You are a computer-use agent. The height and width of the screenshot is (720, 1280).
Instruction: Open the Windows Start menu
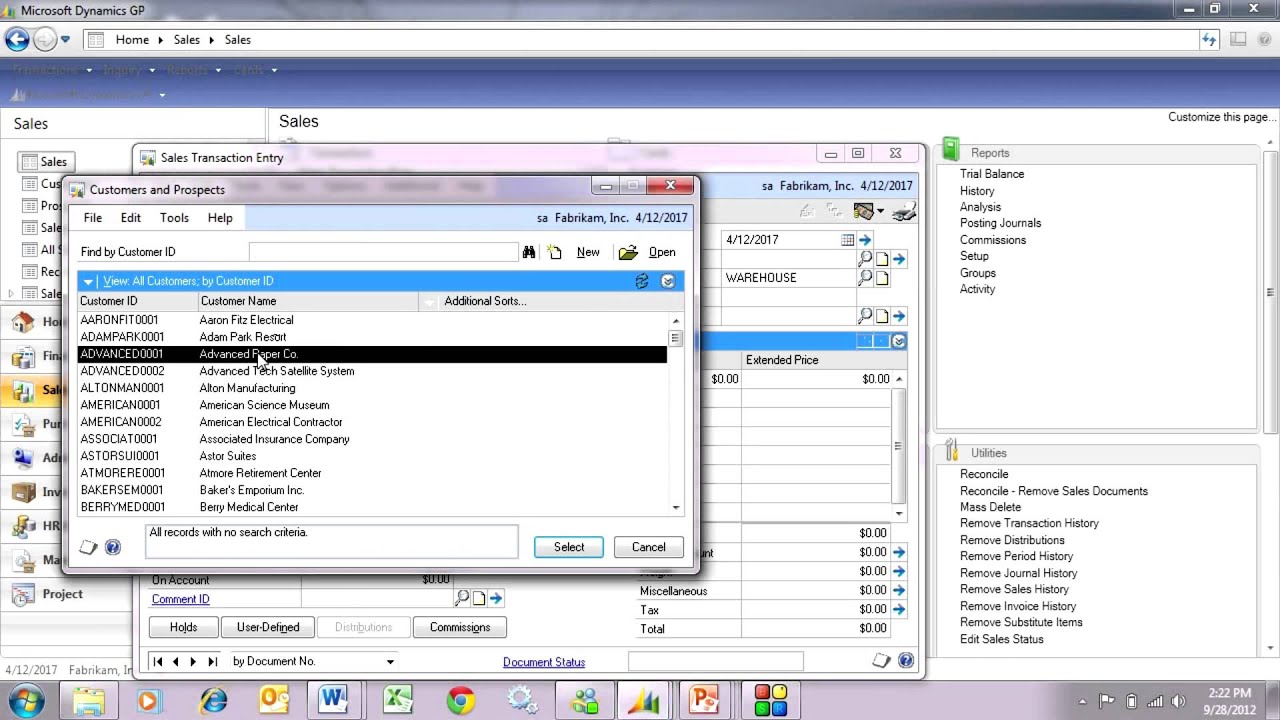(x=25, y=699)
